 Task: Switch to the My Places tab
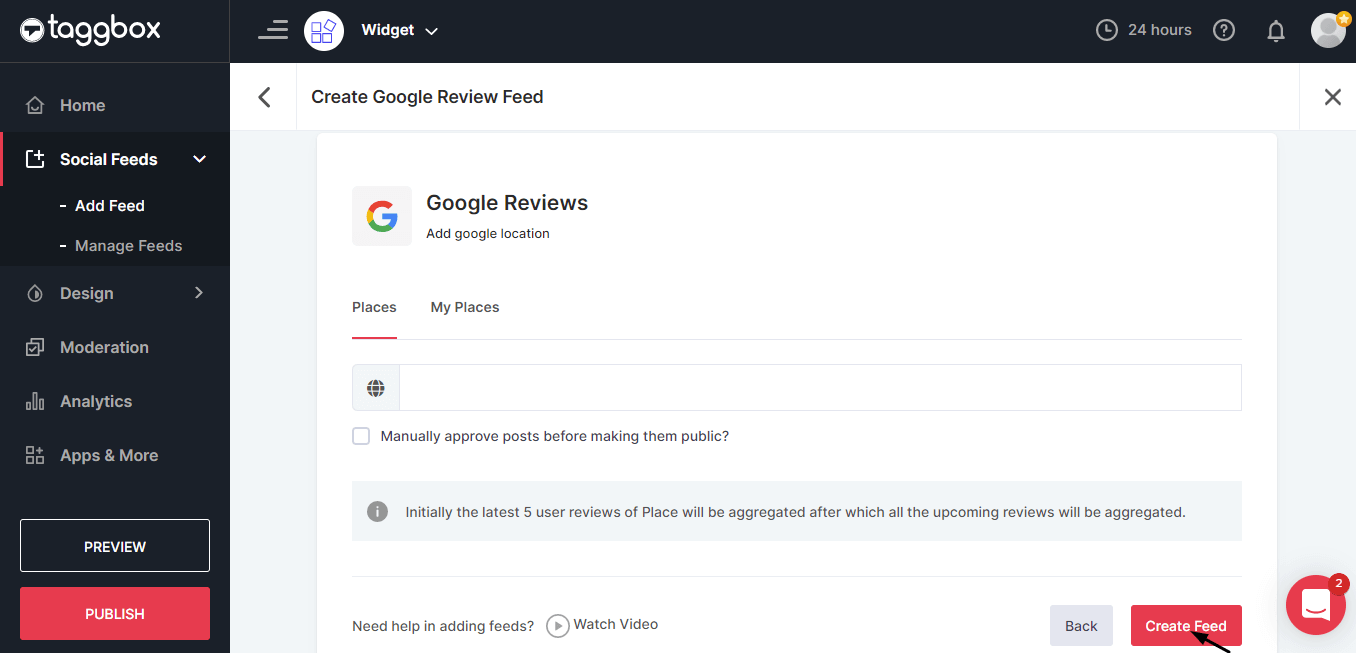click(x=464, y=307)
